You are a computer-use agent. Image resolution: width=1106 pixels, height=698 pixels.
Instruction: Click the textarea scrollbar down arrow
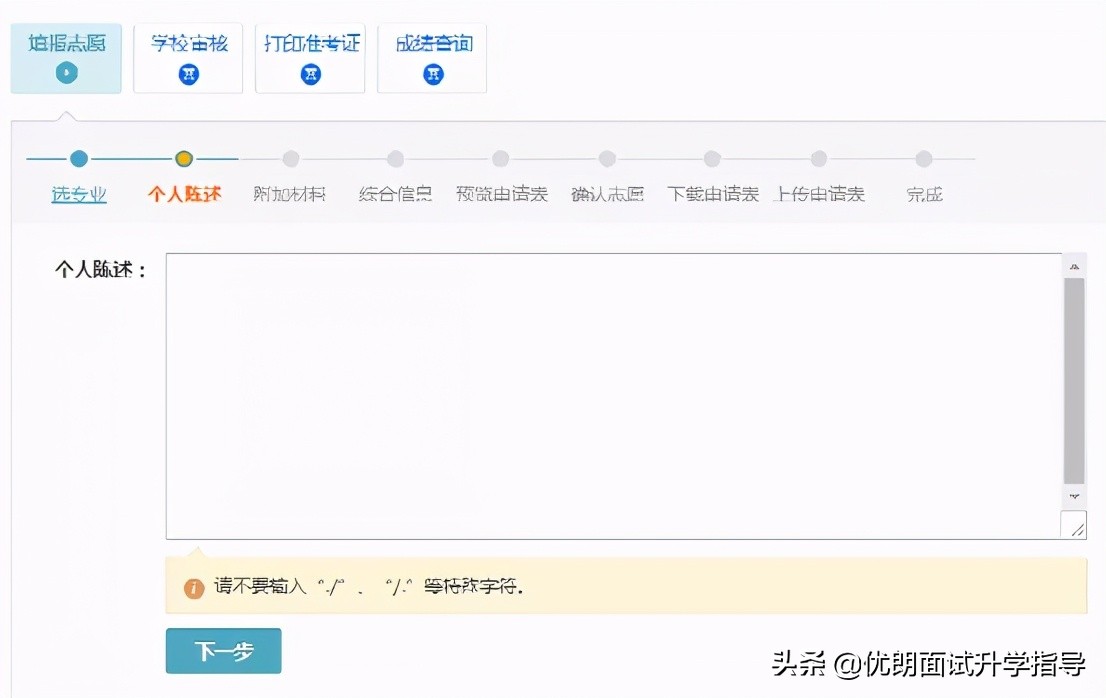click(x=1074, y=496)
